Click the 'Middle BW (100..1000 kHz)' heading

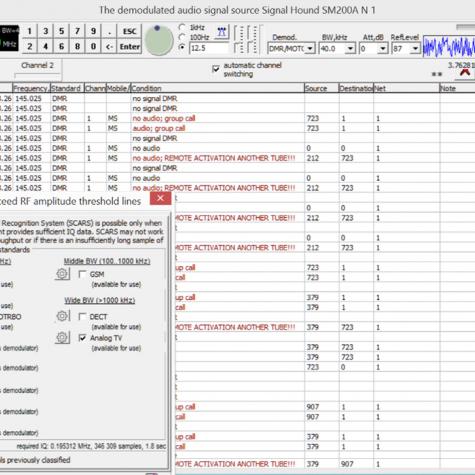(107, 261)
